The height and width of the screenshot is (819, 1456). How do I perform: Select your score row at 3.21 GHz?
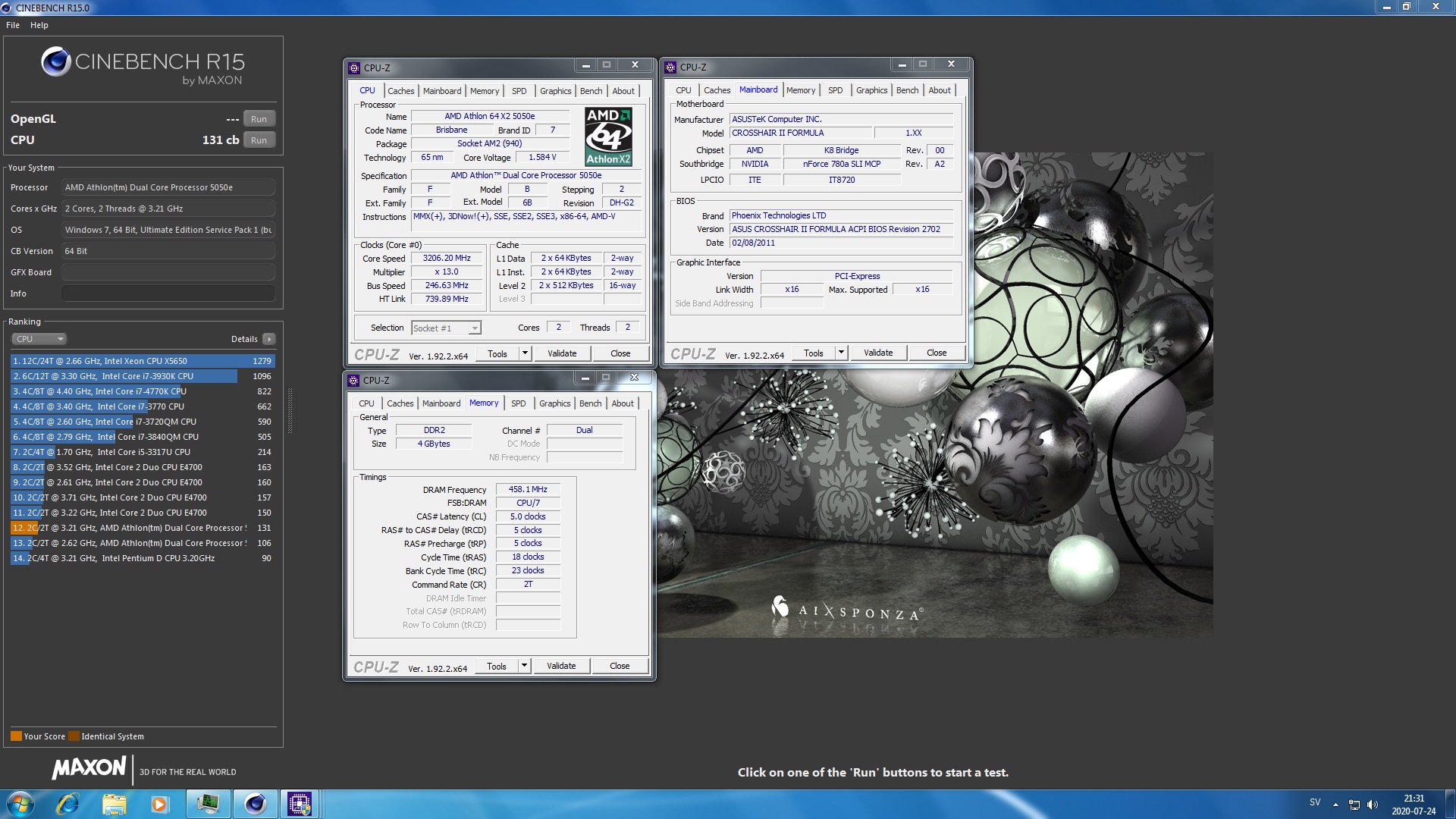point(143,528)
